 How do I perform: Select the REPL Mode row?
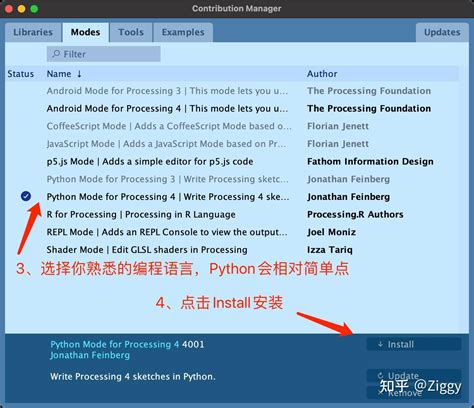[233, 232]
